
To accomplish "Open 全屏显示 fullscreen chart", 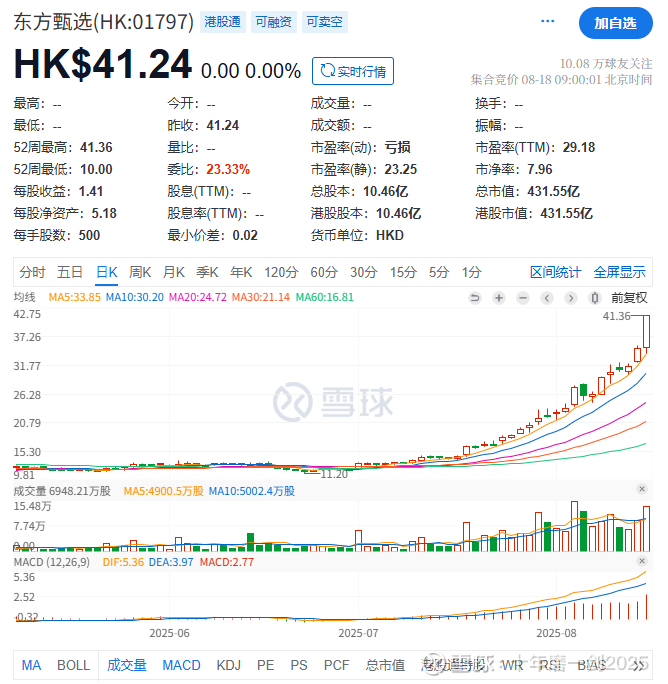I will (x=619, y=273).
